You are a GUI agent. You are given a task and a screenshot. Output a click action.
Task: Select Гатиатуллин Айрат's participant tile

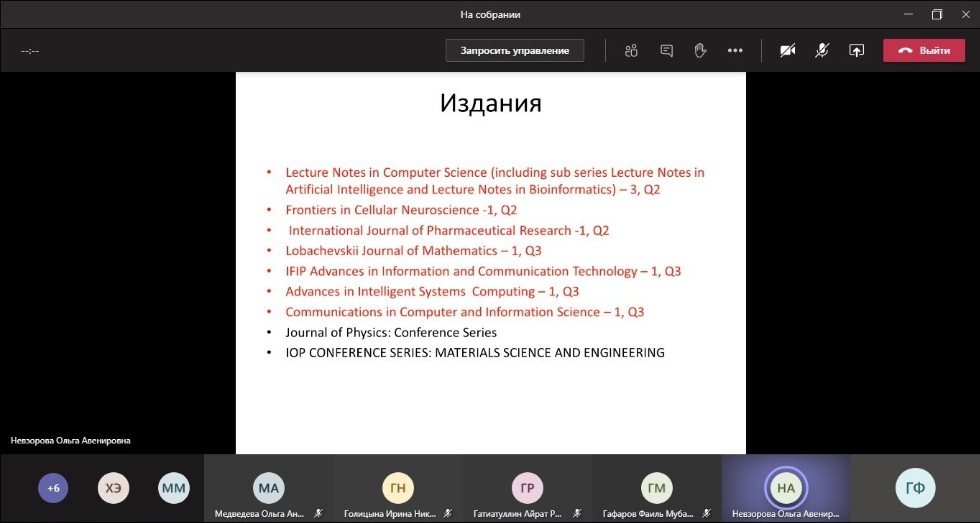526,489
